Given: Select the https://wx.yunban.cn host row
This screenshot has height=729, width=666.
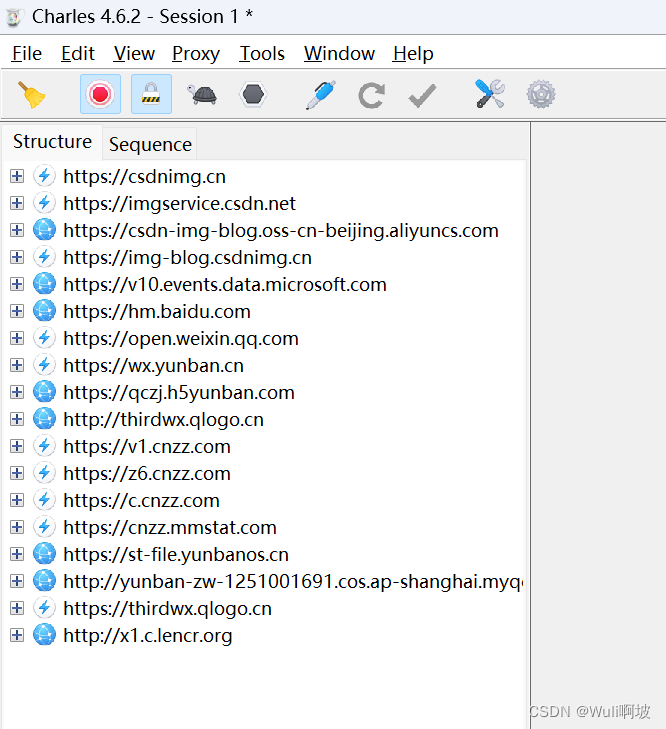Looking at the screenshot, I should [x=153, y=365].
